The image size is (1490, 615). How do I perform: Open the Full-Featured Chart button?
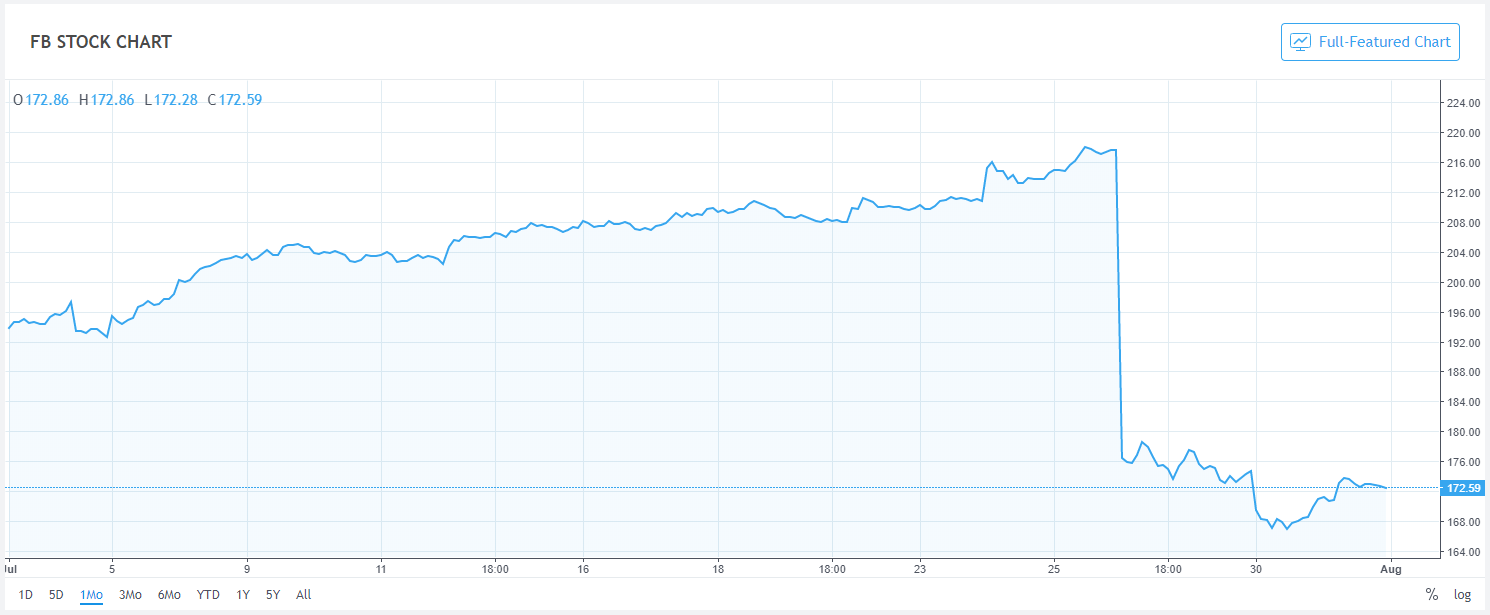pyautogui.click(x=1370, y=42)
